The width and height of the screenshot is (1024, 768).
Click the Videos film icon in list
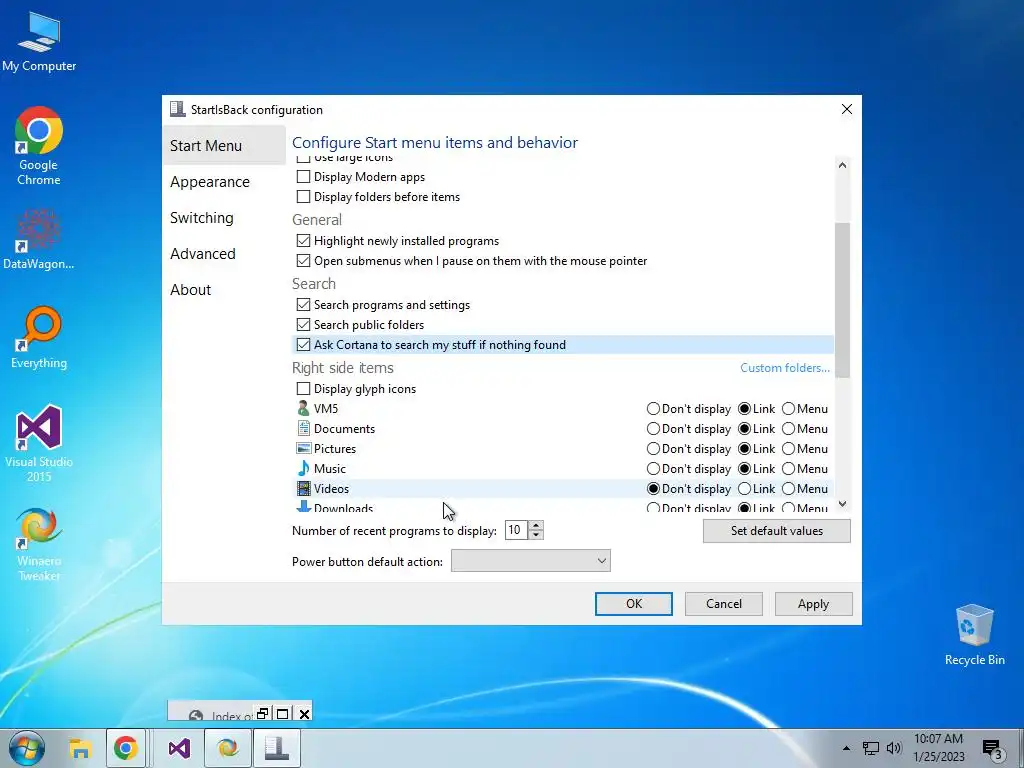[x=303, y=488]
